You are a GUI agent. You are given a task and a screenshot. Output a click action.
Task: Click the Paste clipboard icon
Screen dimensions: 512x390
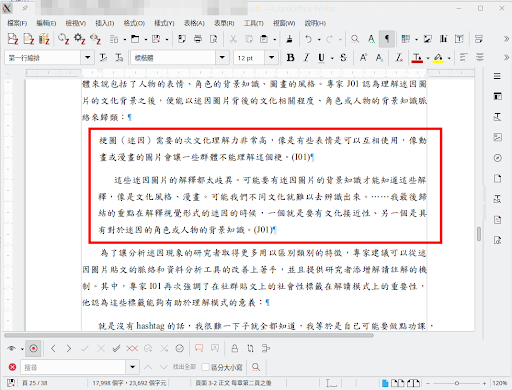click(x=264, y=39)
